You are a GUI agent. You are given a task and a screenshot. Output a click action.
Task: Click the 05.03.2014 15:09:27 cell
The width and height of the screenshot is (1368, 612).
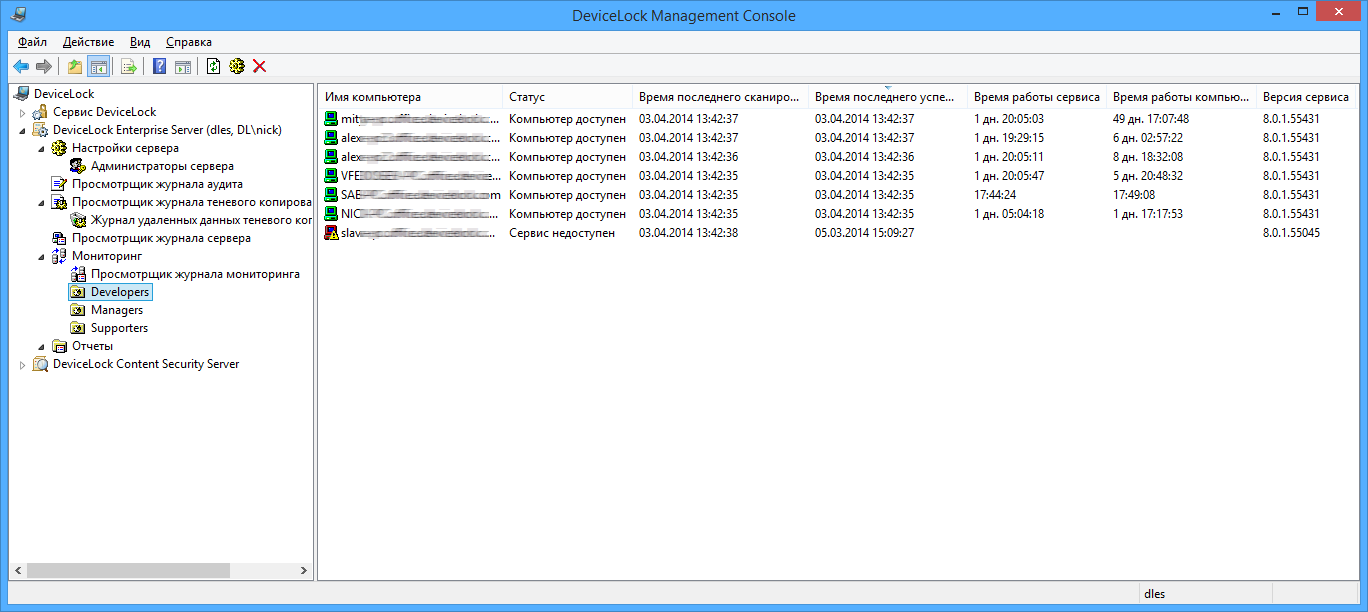865,233
